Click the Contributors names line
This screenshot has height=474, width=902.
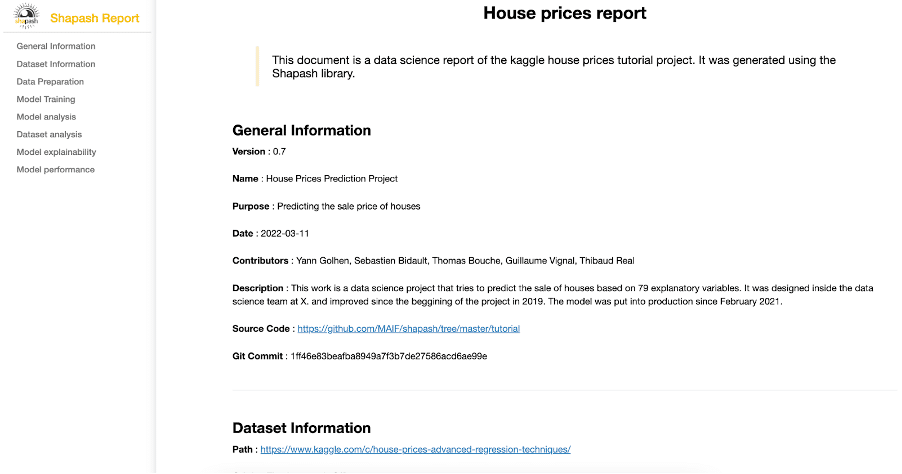point(465,261)
